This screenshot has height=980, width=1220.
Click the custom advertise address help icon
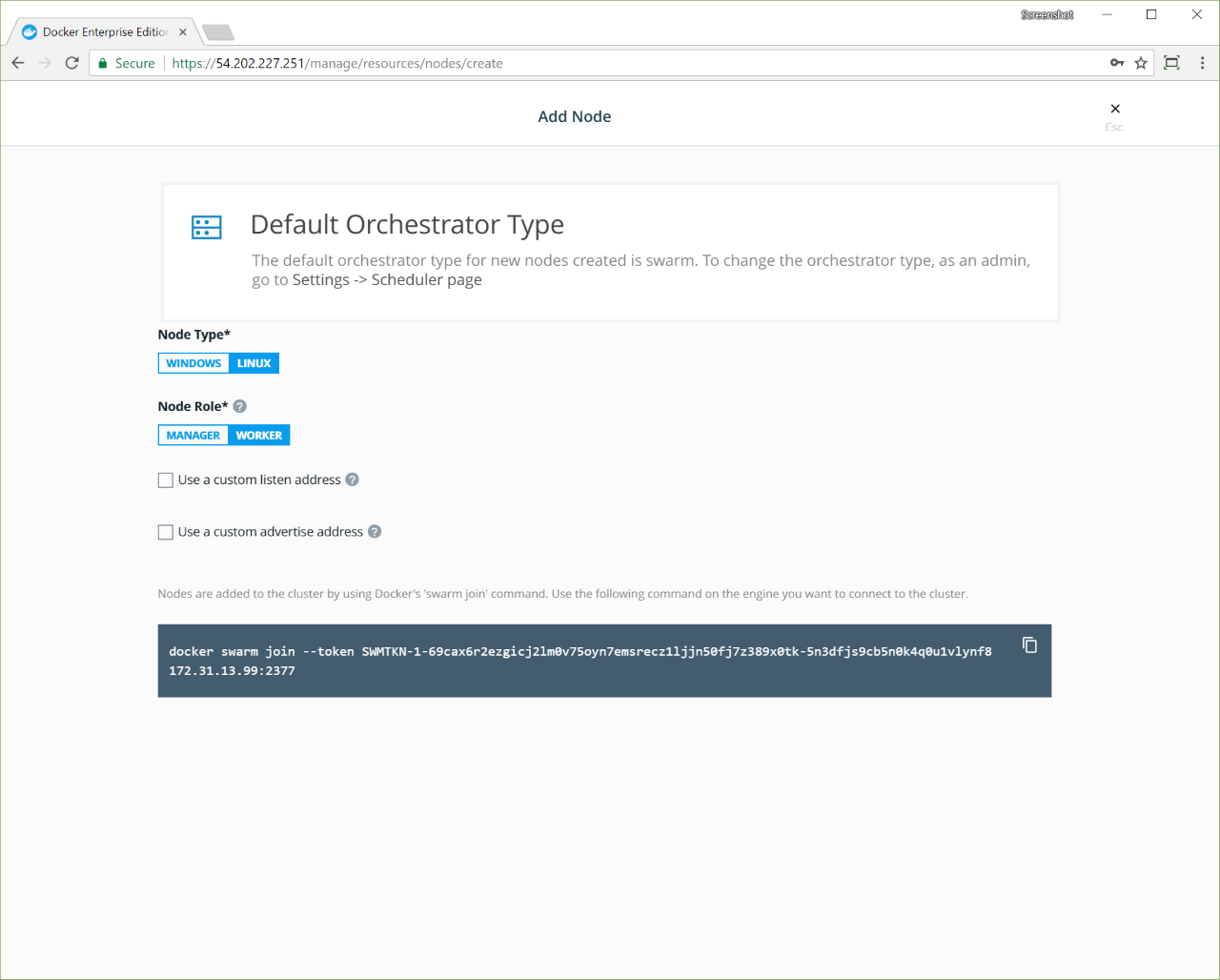click(374, 531)
